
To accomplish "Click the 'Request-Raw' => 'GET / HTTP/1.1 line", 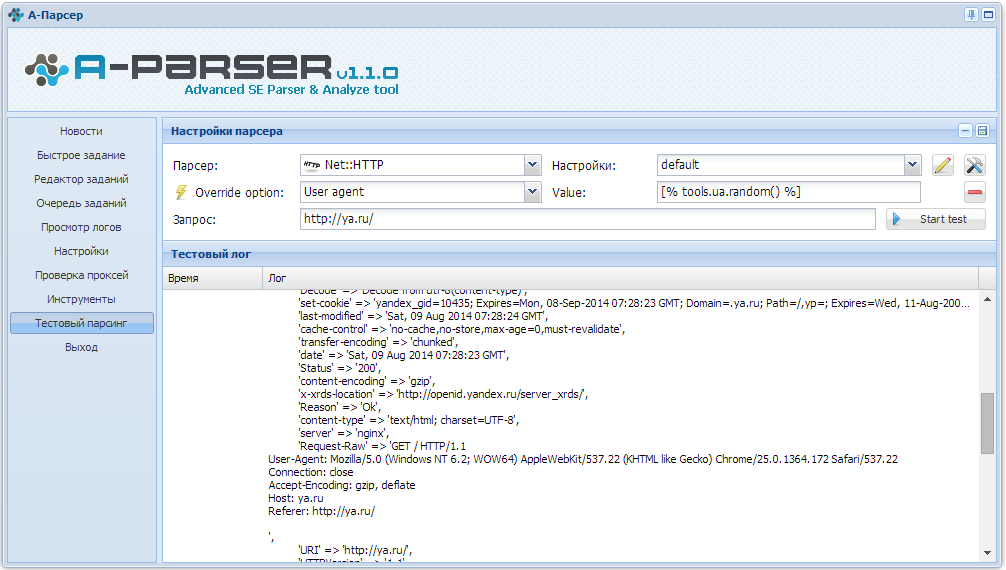I will pyautogui.click(x=382, y=446).
